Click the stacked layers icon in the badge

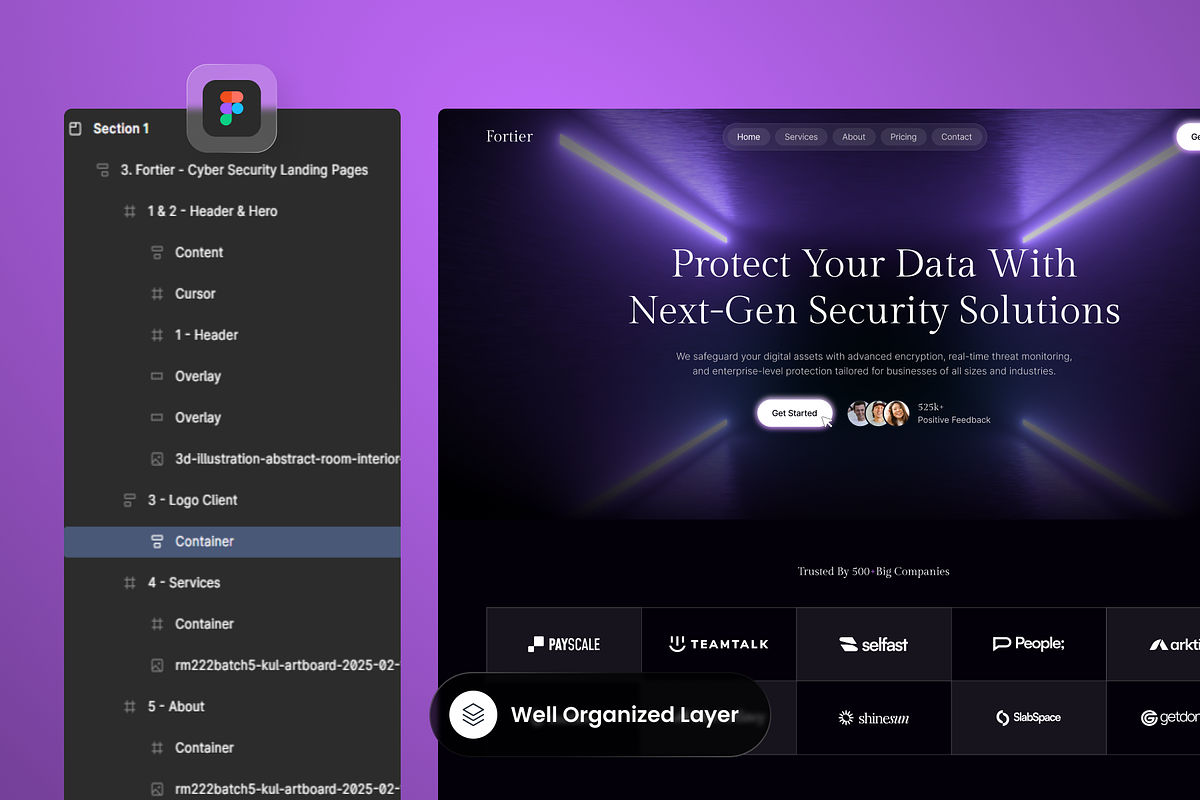pos(473,714)
